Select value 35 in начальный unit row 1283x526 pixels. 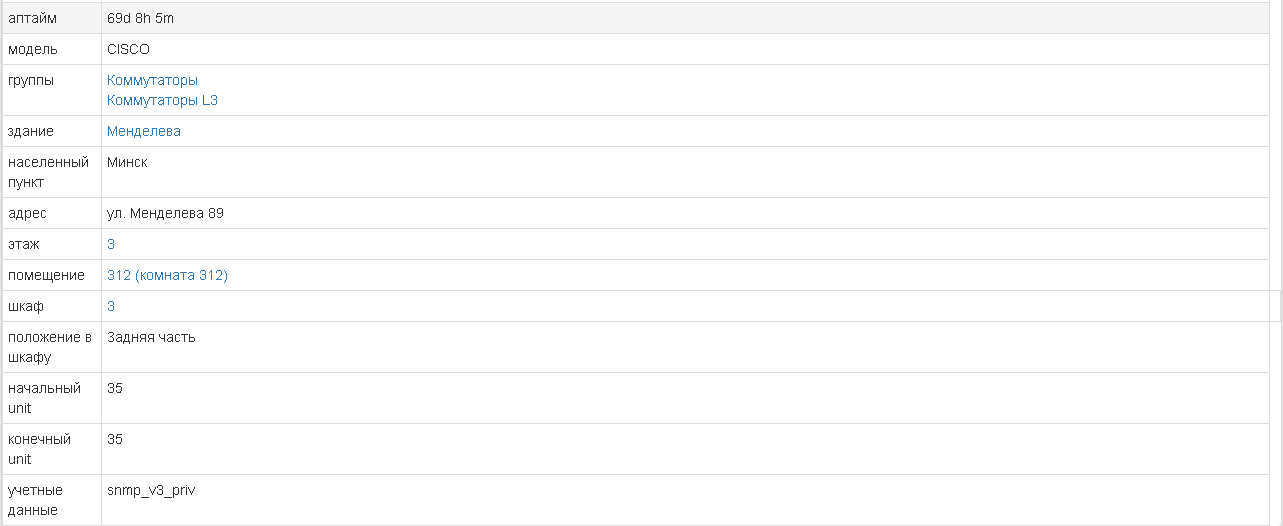[115, 388]
